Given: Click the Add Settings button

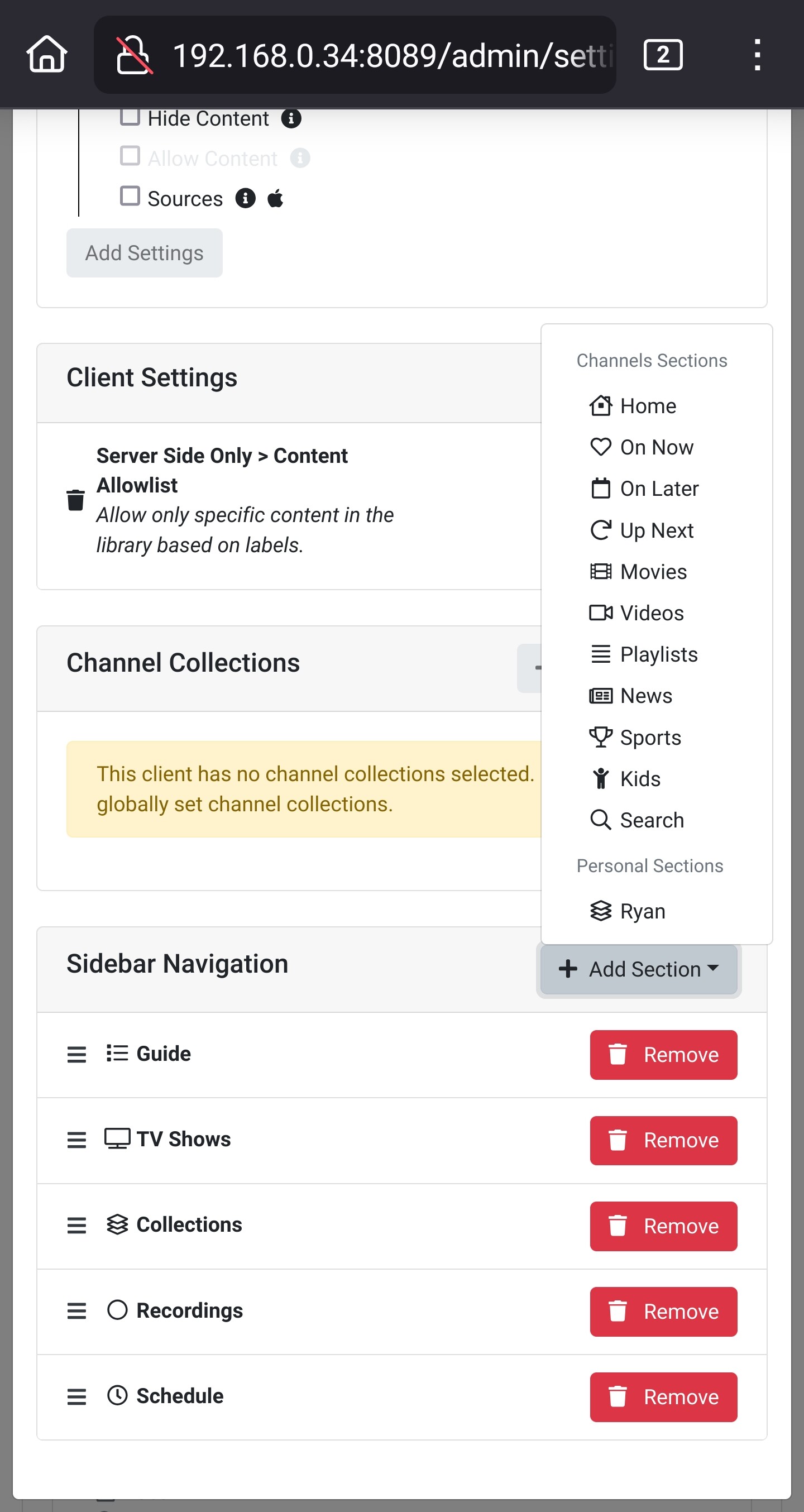Looking at the screenshot, I should click(145, 253).
